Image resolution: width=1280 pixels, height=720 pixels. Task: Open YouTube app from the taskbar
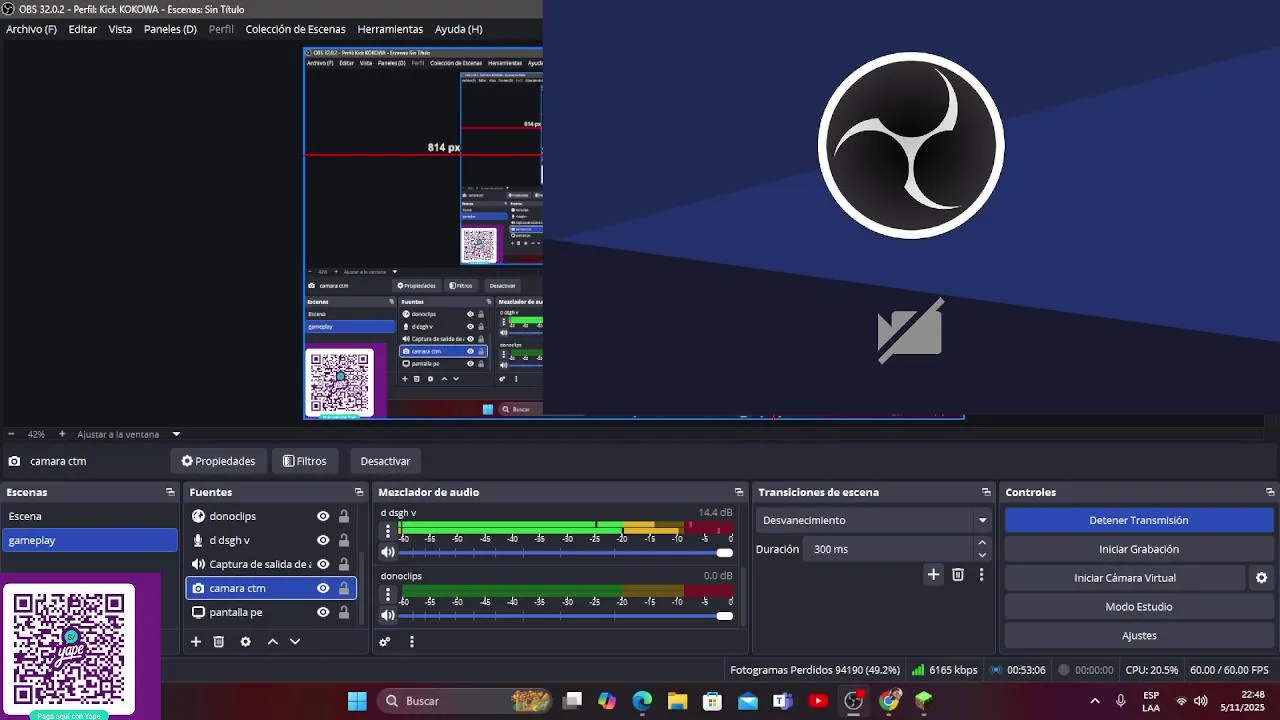[x=818, y=701]
